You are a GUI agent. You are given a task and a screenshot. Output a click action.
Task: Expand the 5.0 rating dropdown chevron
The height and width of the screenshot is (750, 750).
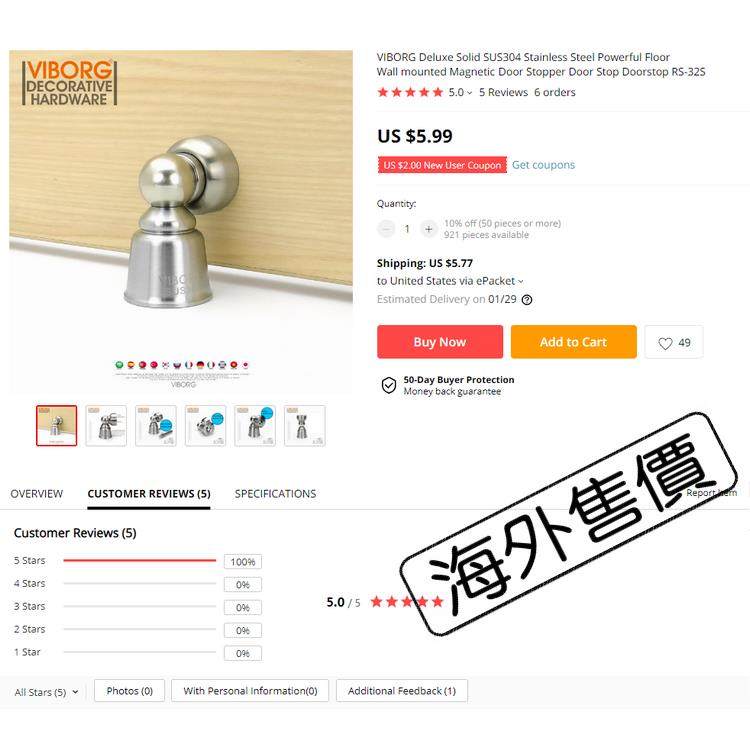click(470, 93)
